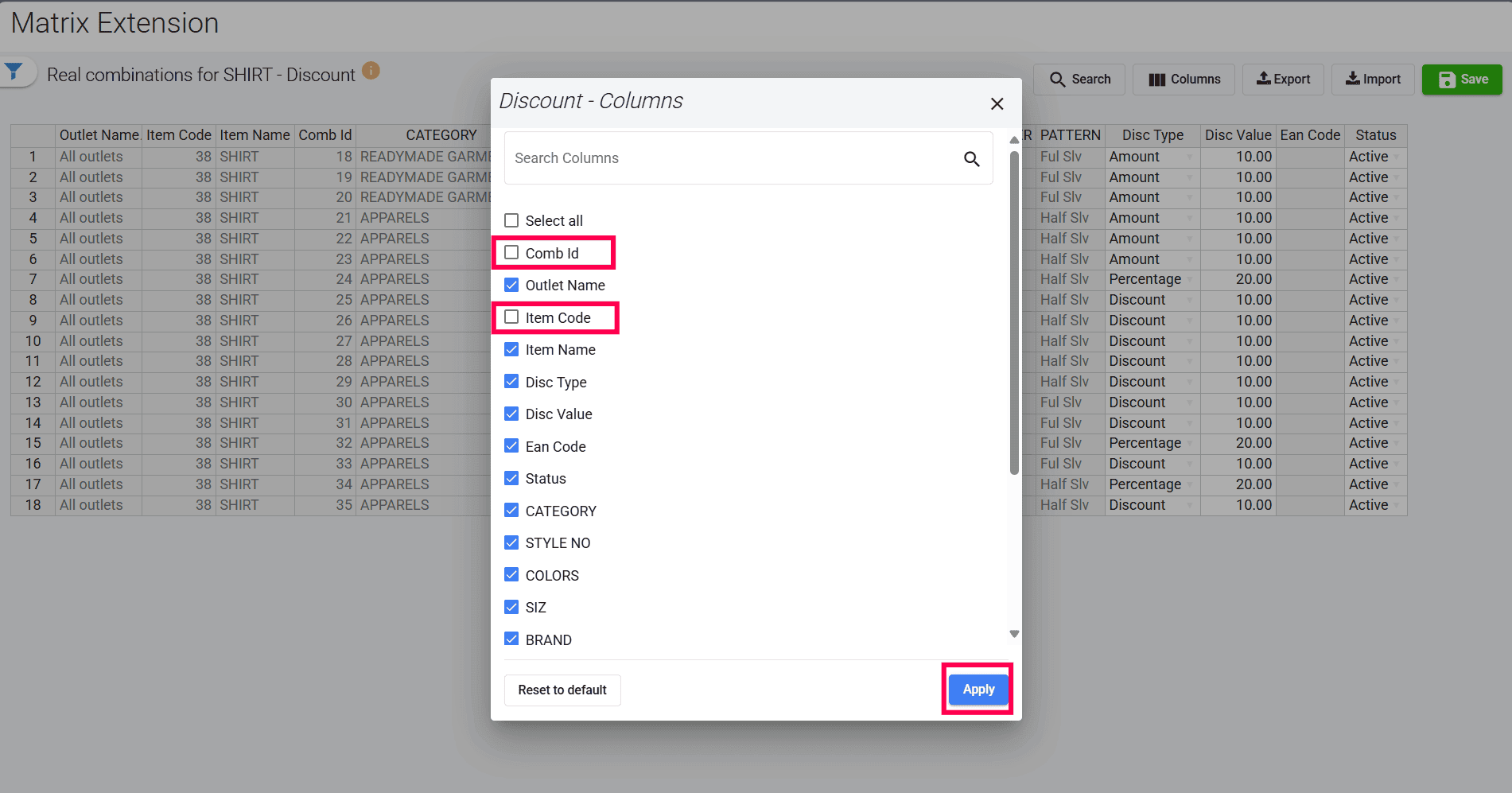This screenshot has width=1512, height=793.
Task: Close the Discount Columns dialog
Action: [997, 103]
